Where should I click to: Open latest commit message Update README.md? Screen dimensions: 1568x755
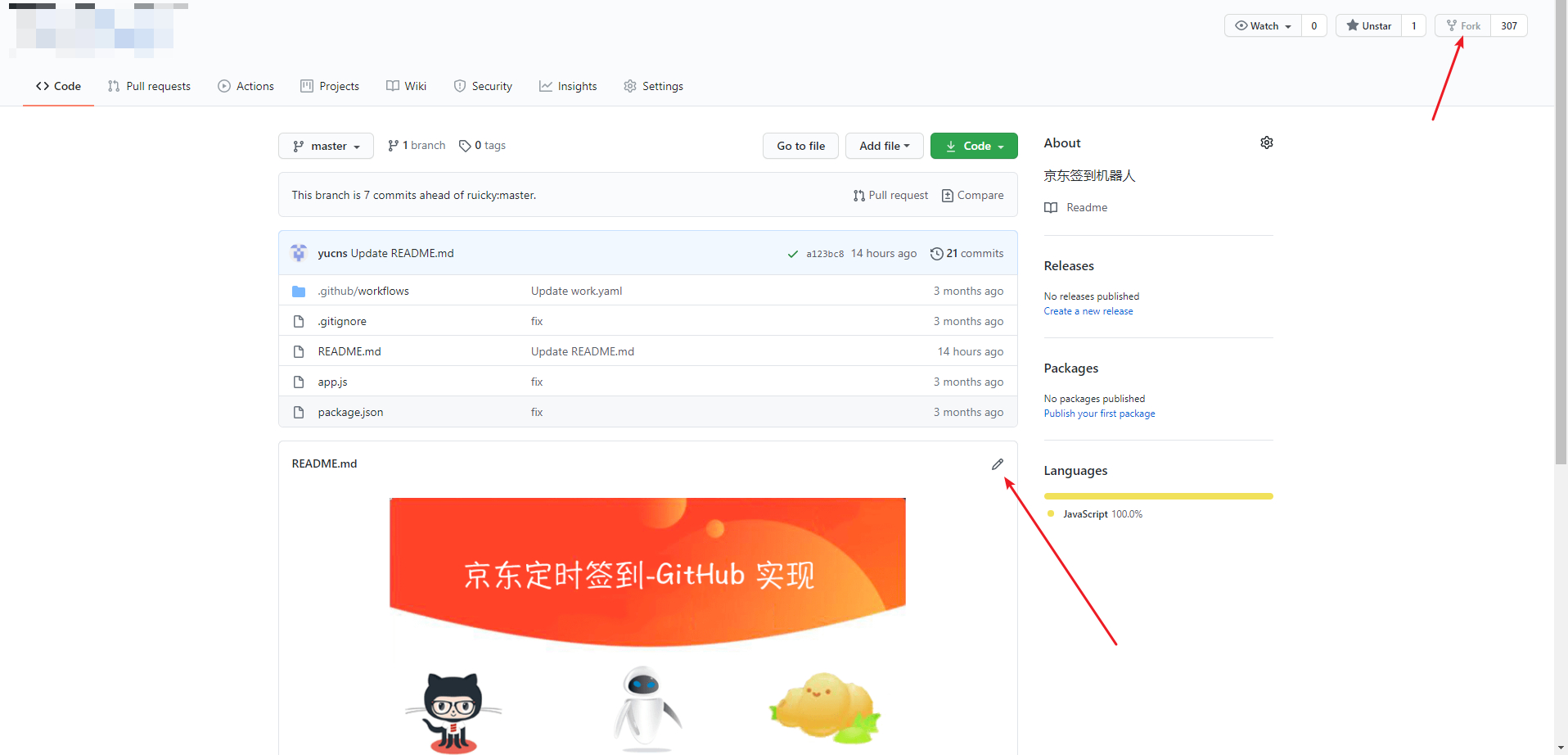tap(402, 253)
